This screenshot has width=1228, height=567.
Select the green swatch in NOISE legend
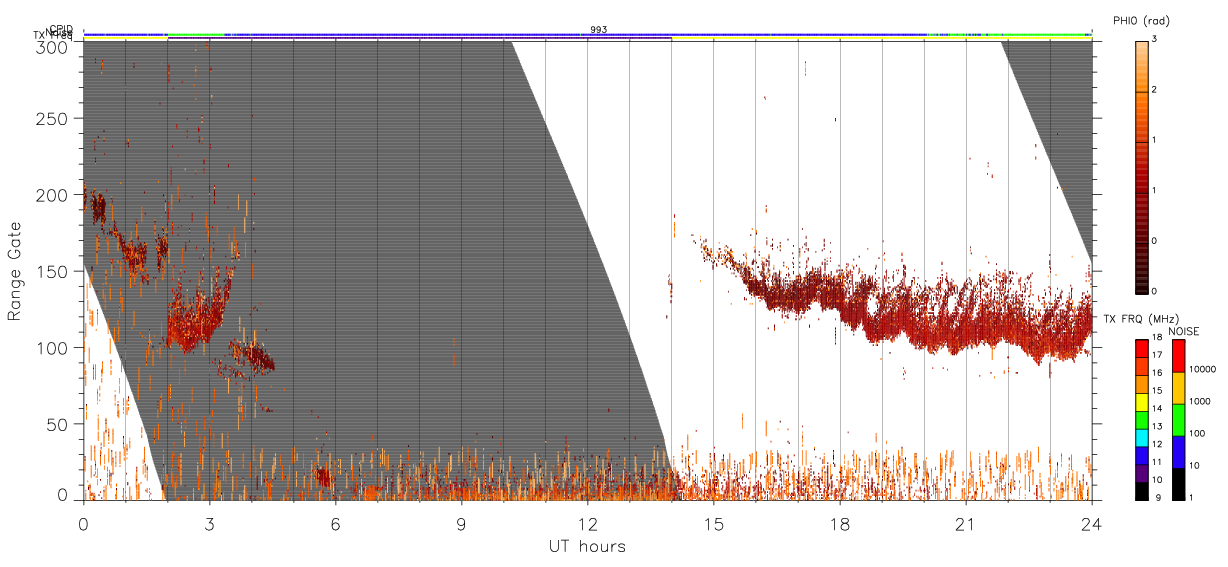tap(1178, 419)
